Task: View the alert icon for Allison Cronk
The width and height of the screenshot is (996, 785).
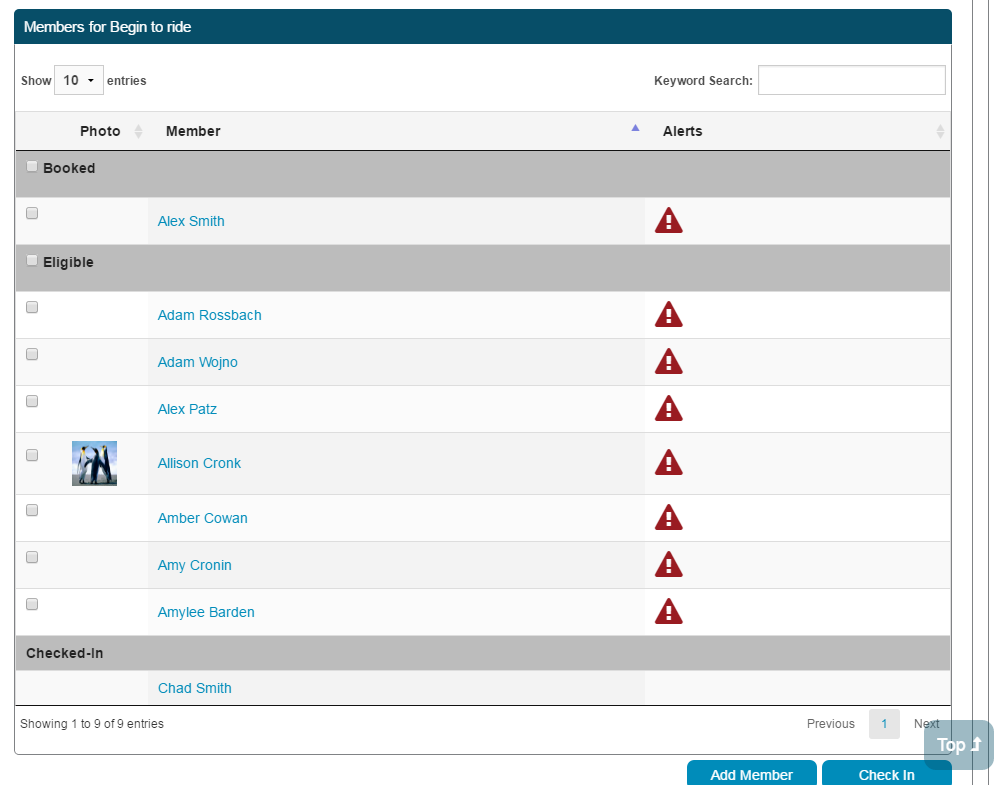Action: pyautogui.click(x=668, y=463)
